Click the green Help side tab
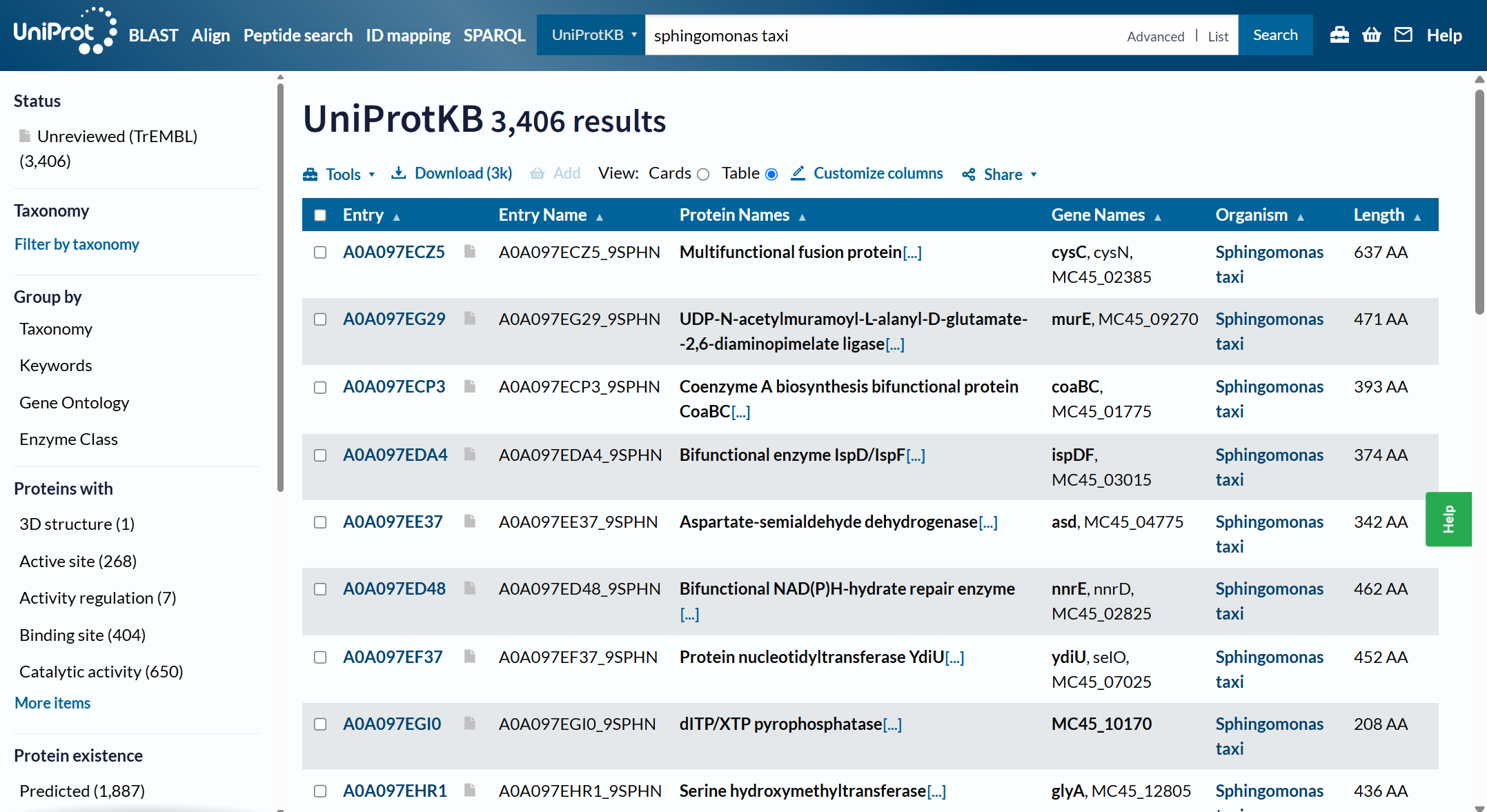Screen dimensions: 1487x812 pyautogui.click(x=1448, y=519)
